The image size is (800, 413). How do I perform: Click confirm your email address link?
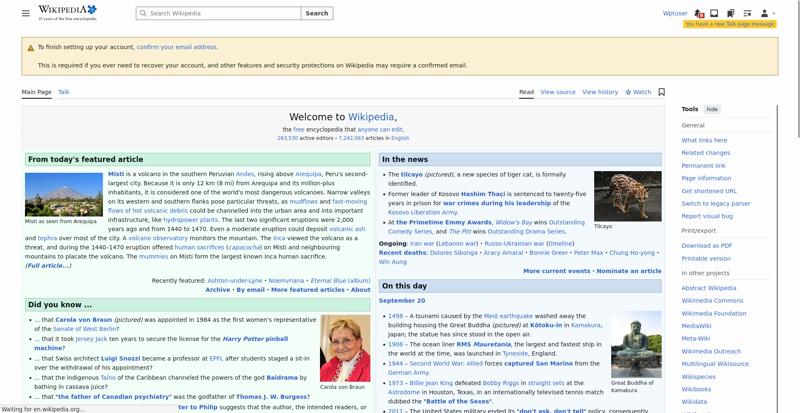pyautogui.click(x=177, y=47)
